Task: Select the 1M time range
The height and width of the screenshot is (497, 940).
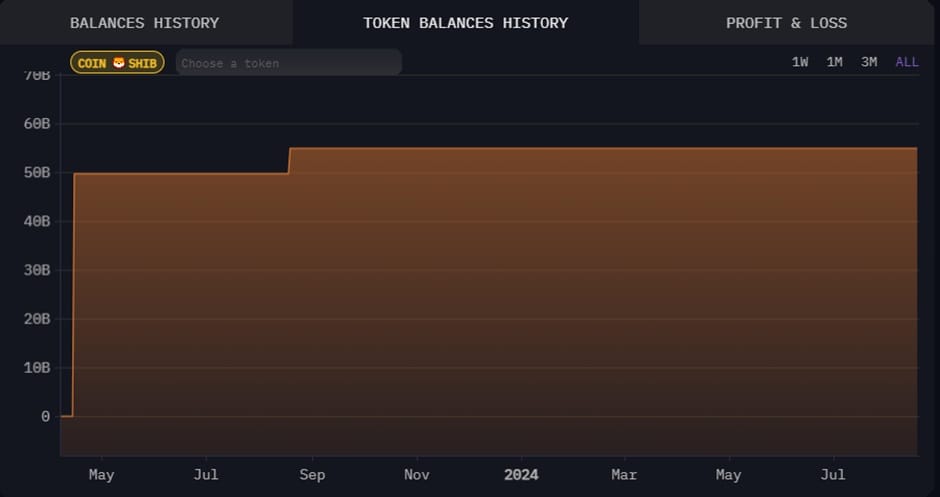Action: (x=834, y=62)
